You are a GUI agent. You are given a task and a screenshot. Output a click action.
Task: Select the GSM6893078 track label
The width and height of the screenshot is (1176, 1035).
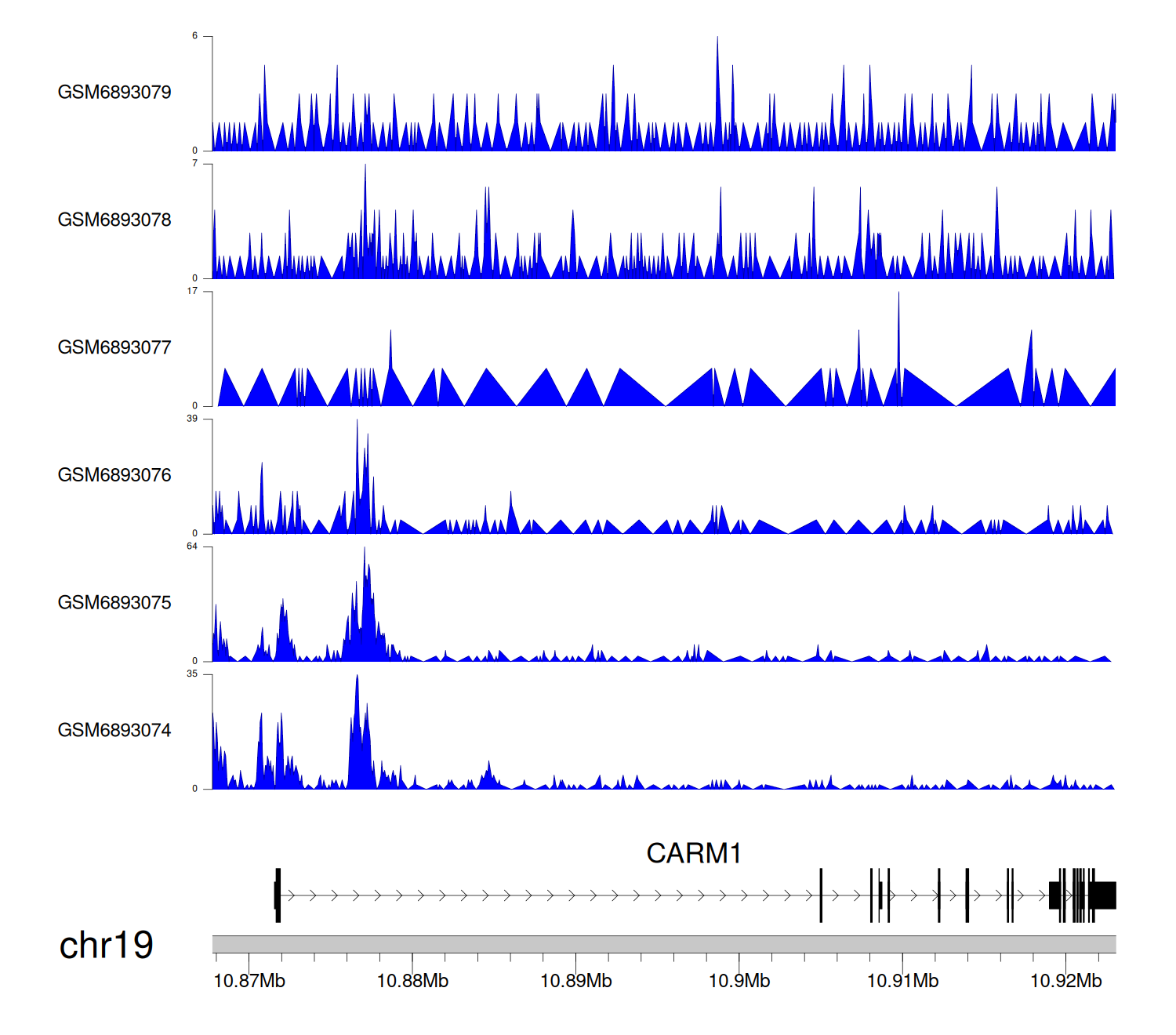[114, 220]
